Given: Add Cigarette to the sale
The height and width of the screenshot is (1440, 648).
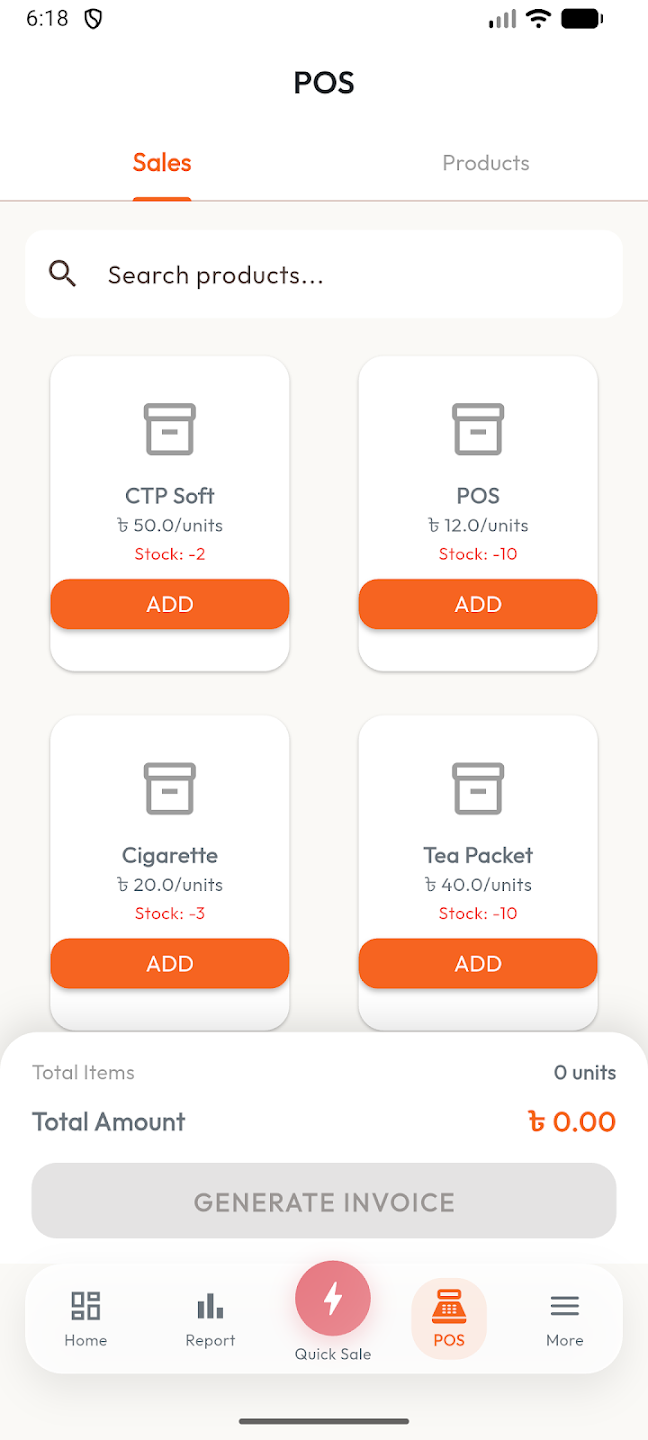Looking at the screenshot, I should 170,963.
